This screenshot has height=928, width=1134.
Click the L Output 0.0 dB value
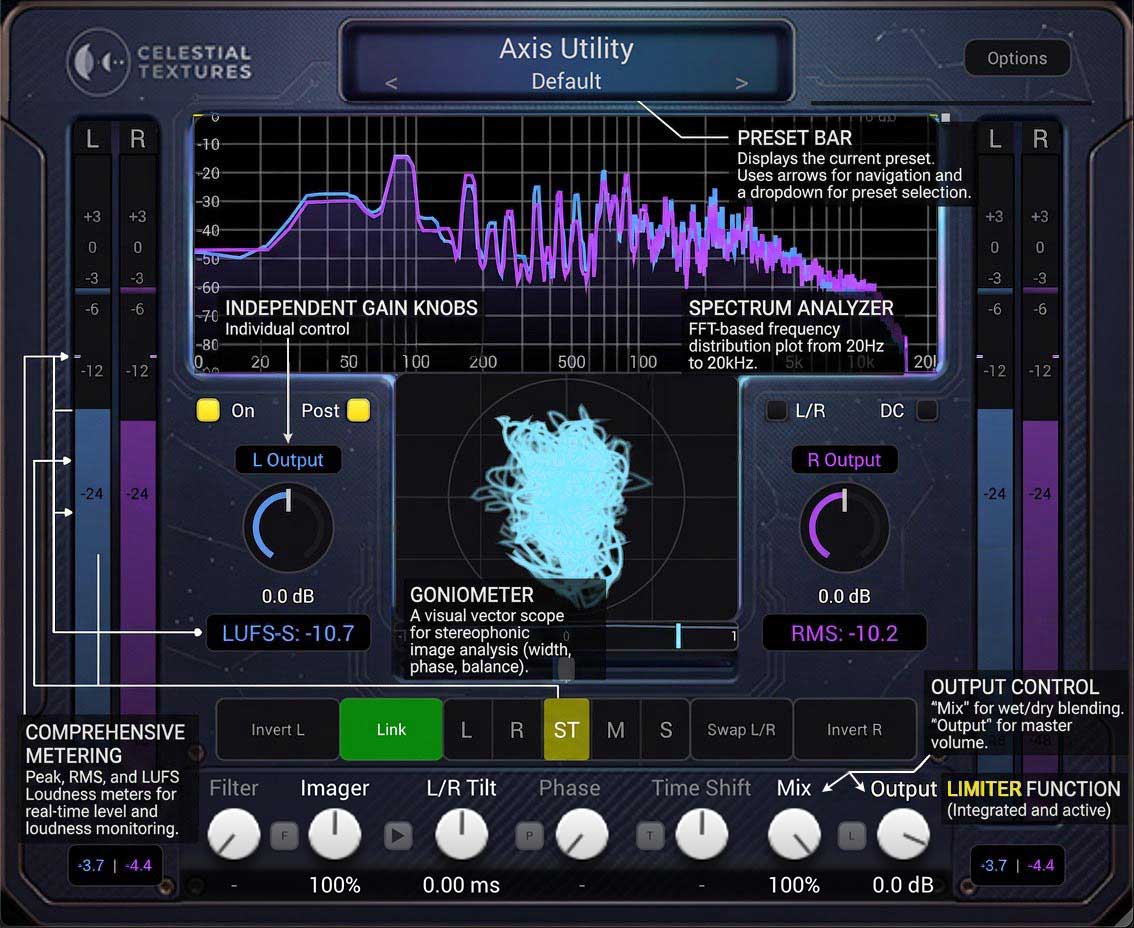coord(288,596)
